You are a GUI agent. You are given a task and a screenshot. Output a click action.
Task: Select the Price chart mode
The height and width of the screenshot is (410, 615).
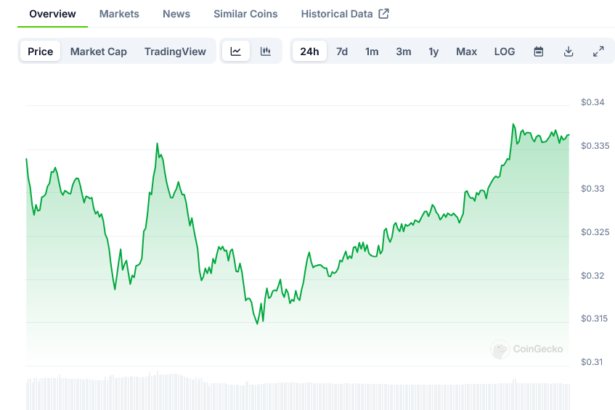point(41,52)
